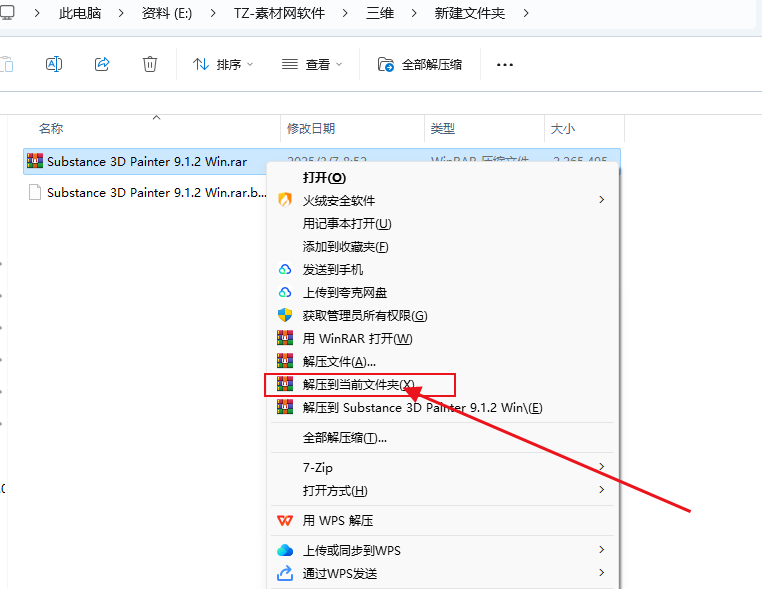Viewport: 762px width, 589px height.
Task: Open the 查看 view dropdown
Action: coord(312,64)
